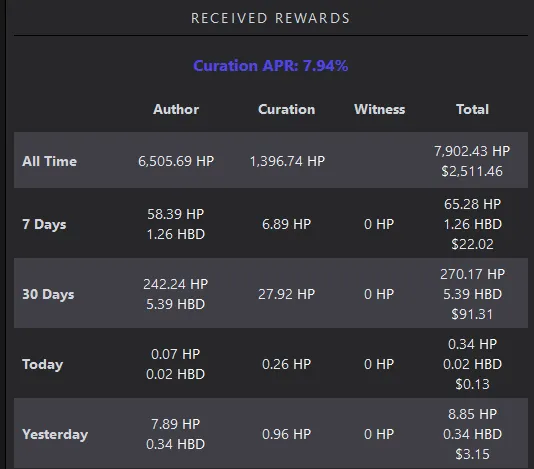Click the Witness column header
The height and width of the screenshot is (469, 534).
pyautogui.click(x=379, y=109)
